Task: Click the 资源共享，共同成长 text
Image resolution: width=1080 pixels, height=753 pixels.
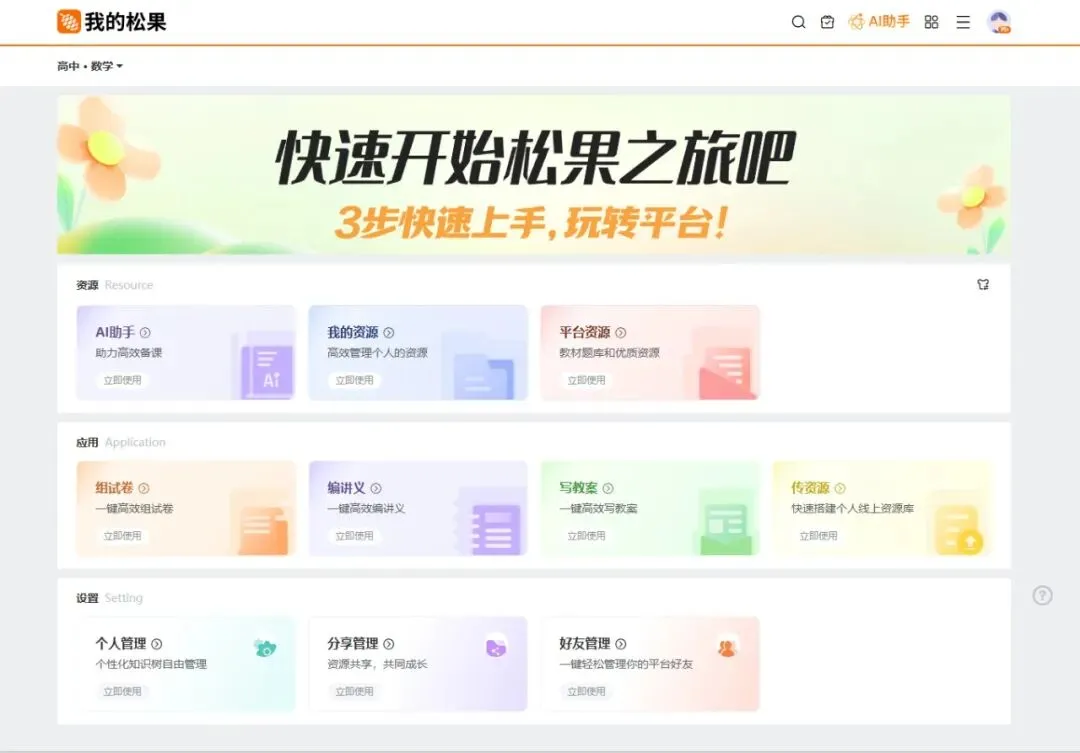Action: tap(377, 664)
